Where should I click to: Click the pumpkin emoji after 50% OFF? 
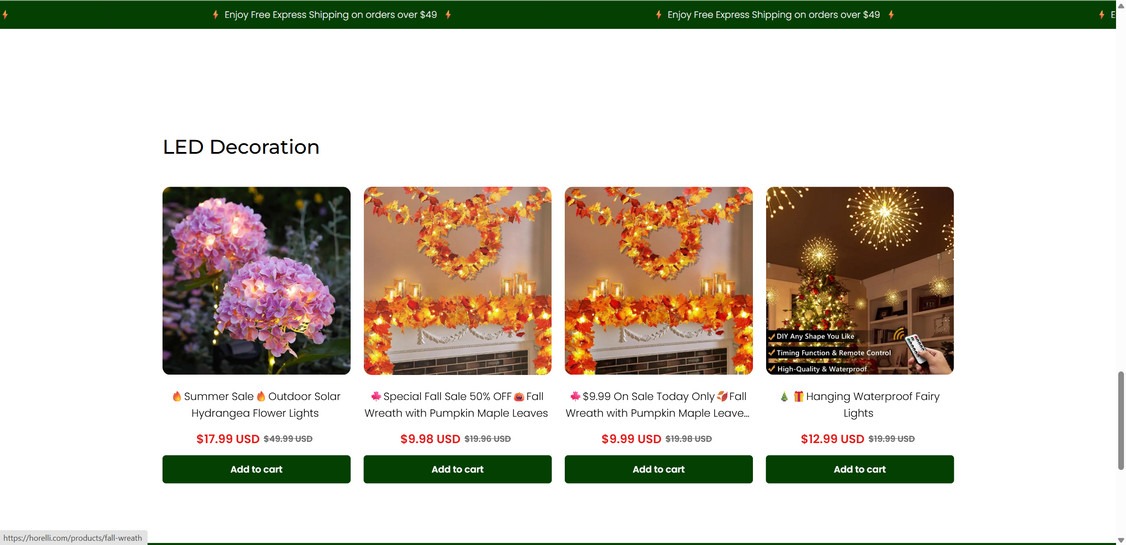coord(519,396)
